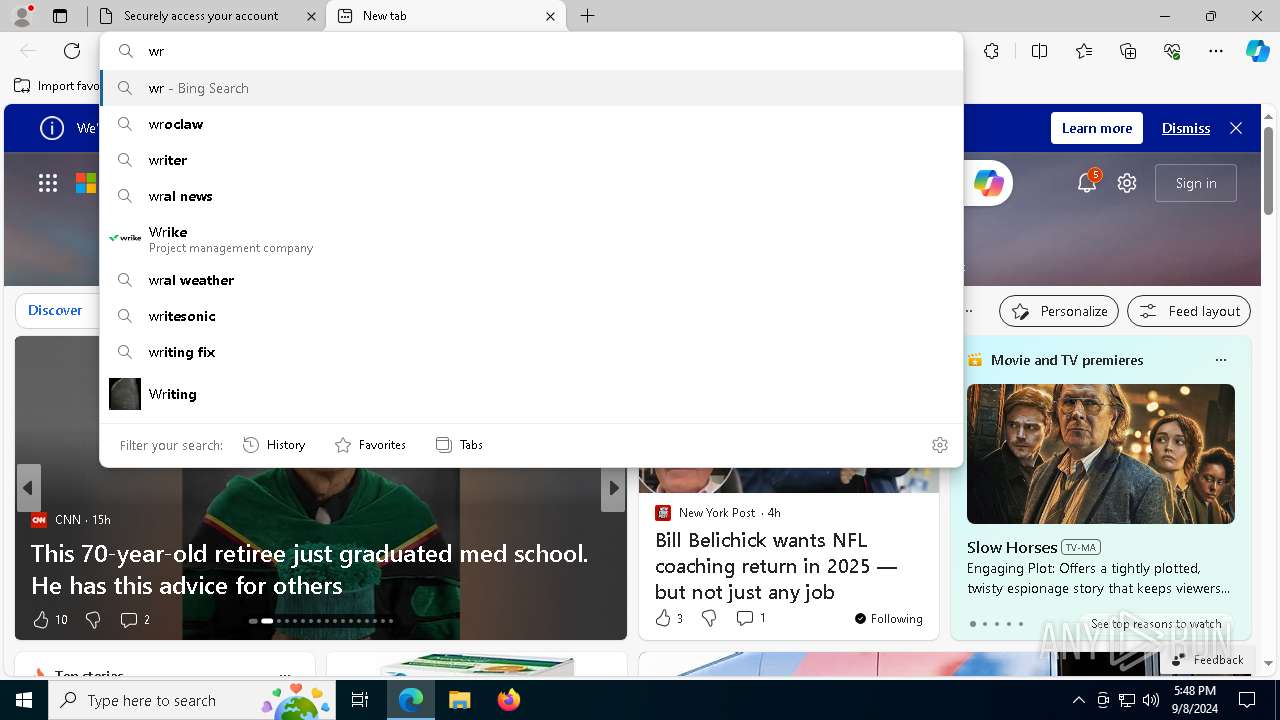Image resolution: width=1280 pixels, height=720 pixels.
Task: Show hidden system tray icons
Action: [1078, 700]
